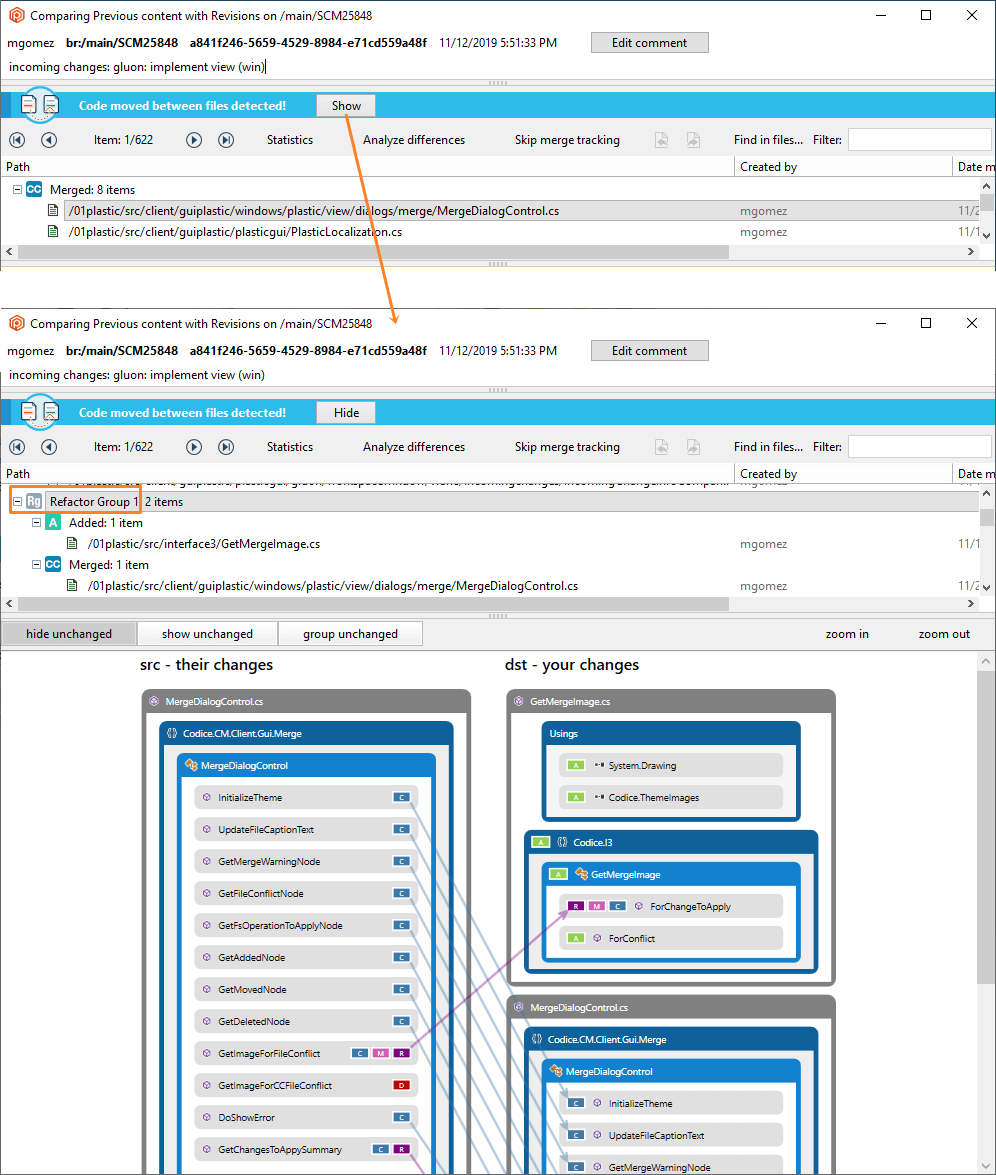The image size is (996, 1175).
Task: Click the horizontal scrollbar in the upper window list
Action: pos(373,253)
